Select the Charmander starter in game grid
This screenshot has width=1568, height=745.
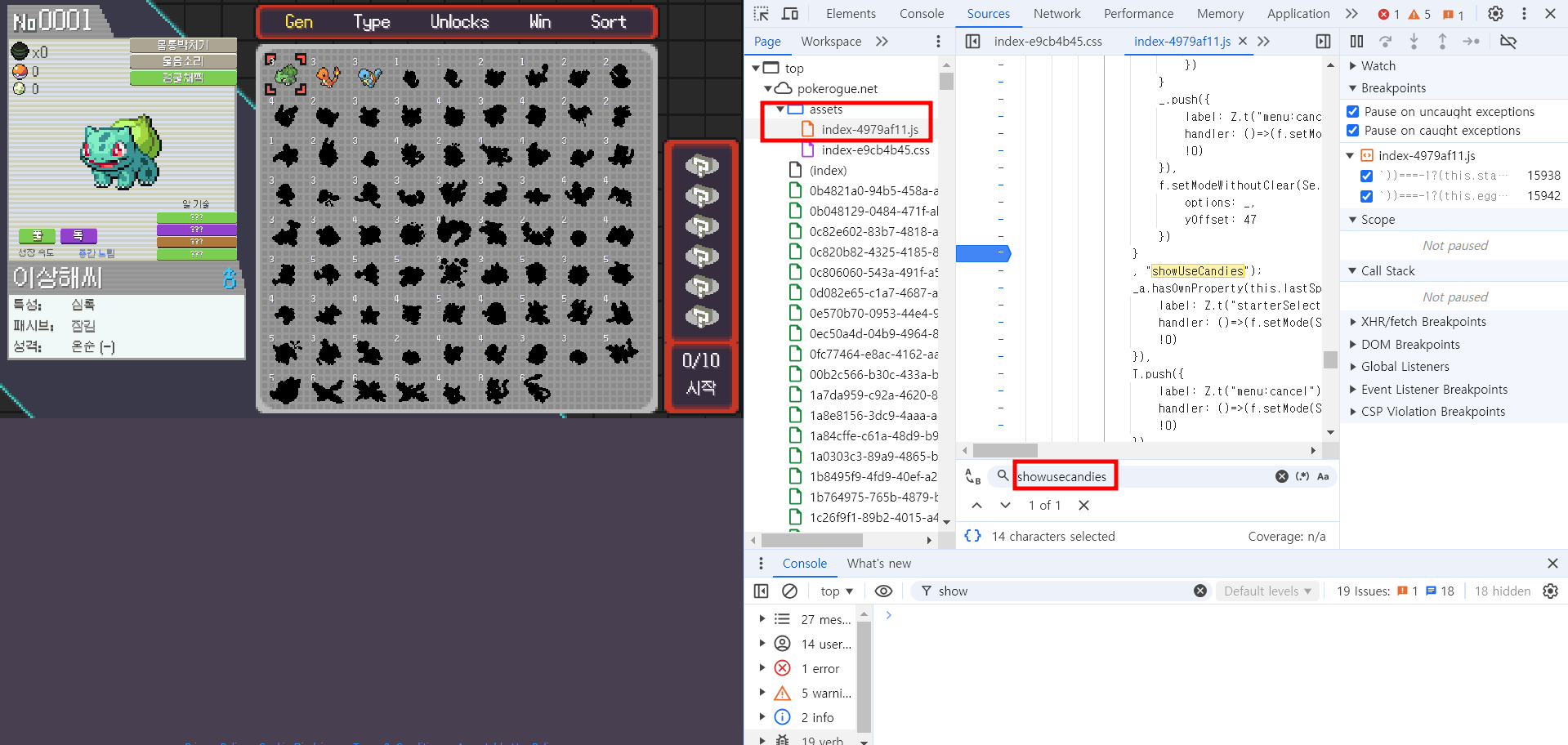coord(328,77)
